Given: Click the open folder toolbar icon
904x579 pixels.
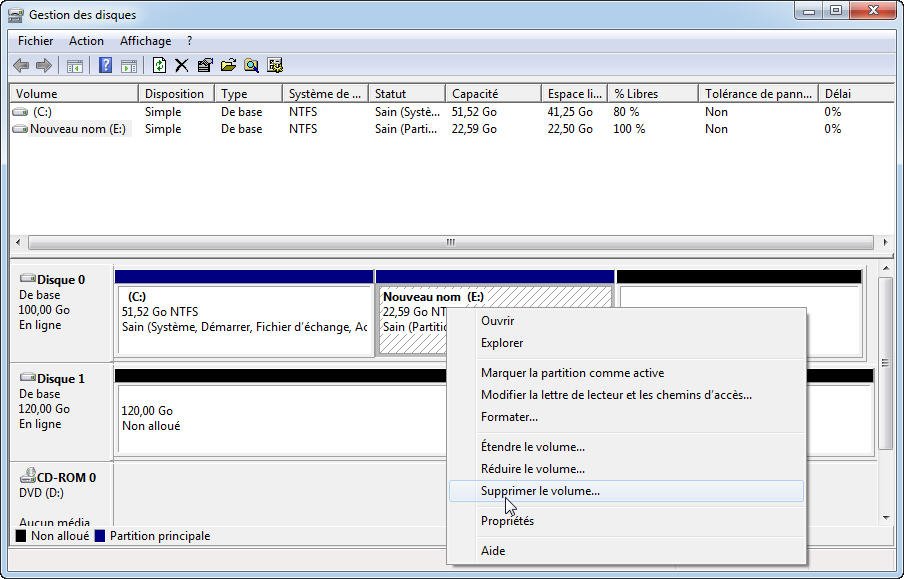Looking at the screenshot, I should pos(228,66).
